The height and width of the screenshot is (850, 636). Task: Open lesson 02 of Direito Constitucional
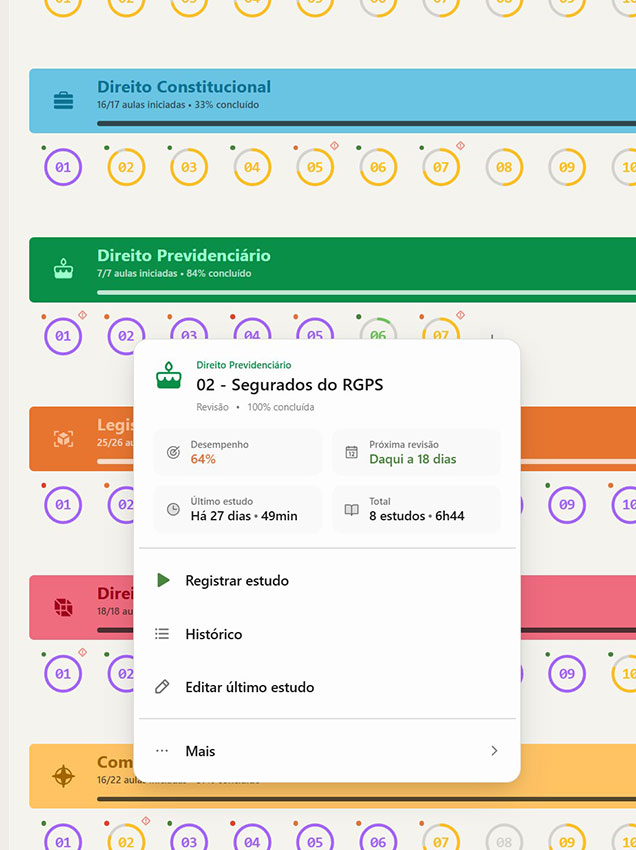coord(126,167)
